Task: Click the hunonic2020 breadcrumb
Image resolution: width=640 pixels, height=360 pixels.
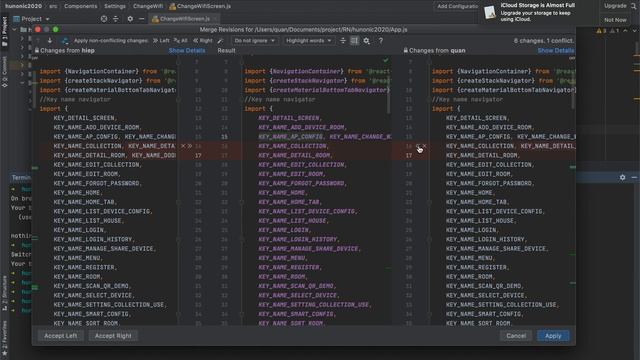Action: pos(23,6)
